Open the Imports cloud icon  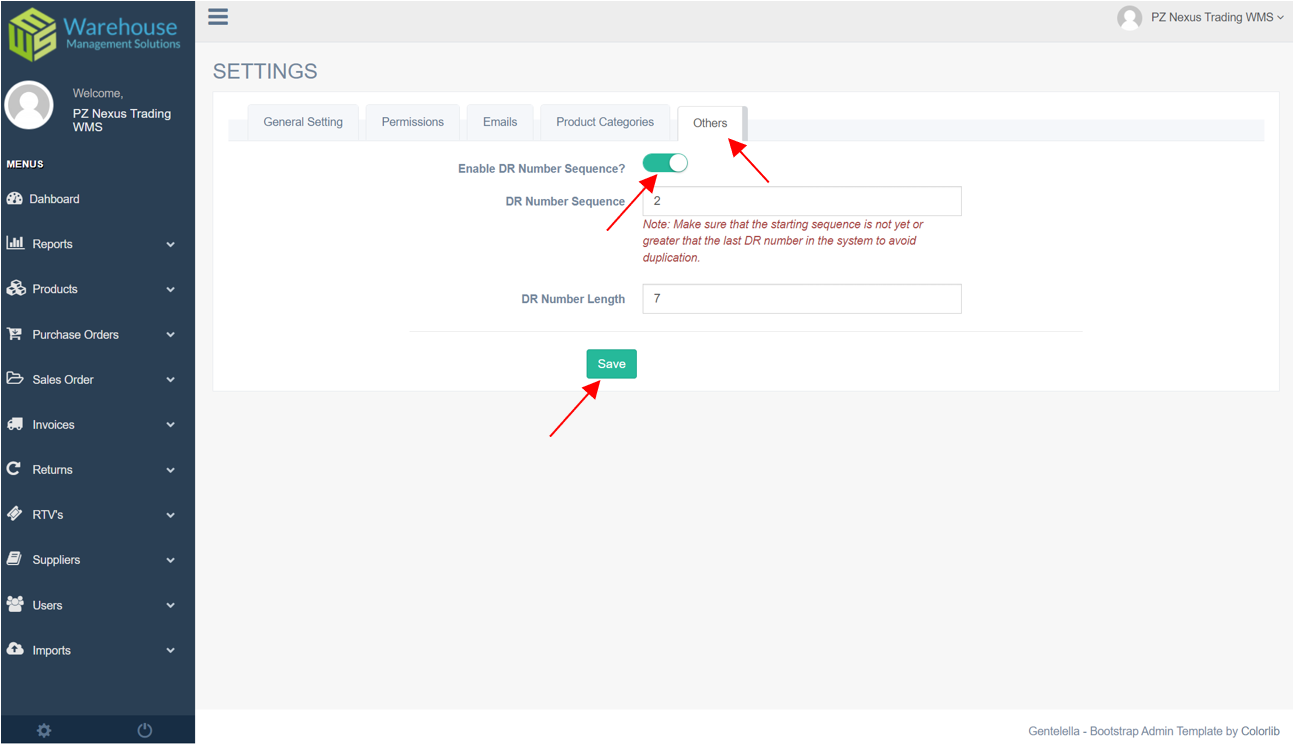17,650
